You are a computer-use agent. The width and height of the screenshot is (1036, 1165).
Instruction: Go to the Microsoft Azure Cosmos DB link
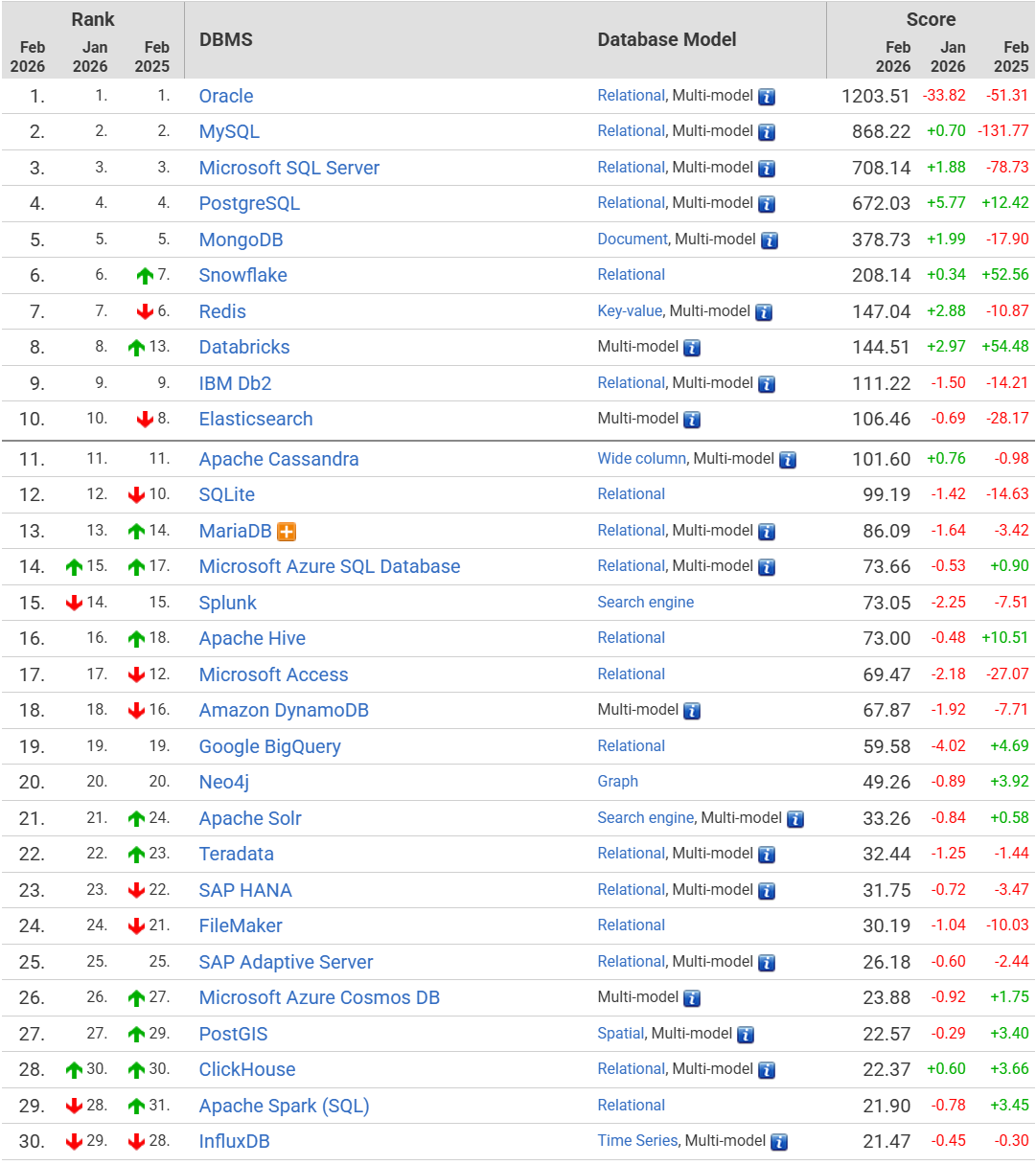click(x=319, y=997)
